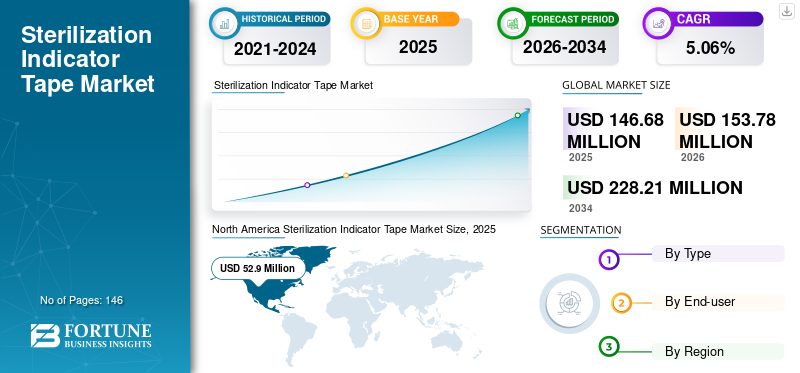Click the USD 228.21 Million 2034 value
The image size is (800, 373).
click(x=655, y=188)
